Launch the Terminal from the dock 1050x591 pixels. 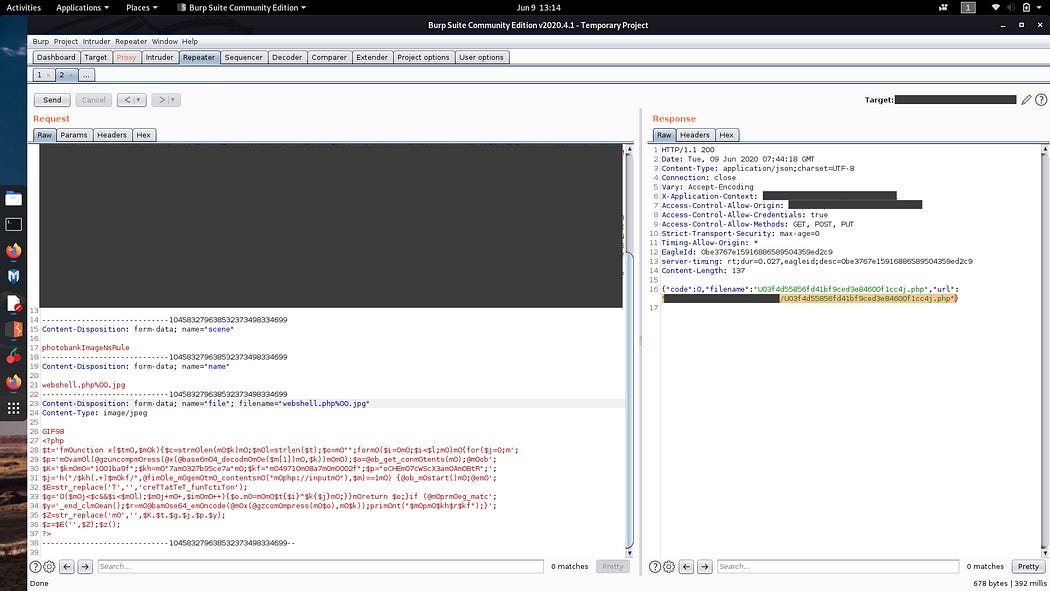[x=13, y=224]
